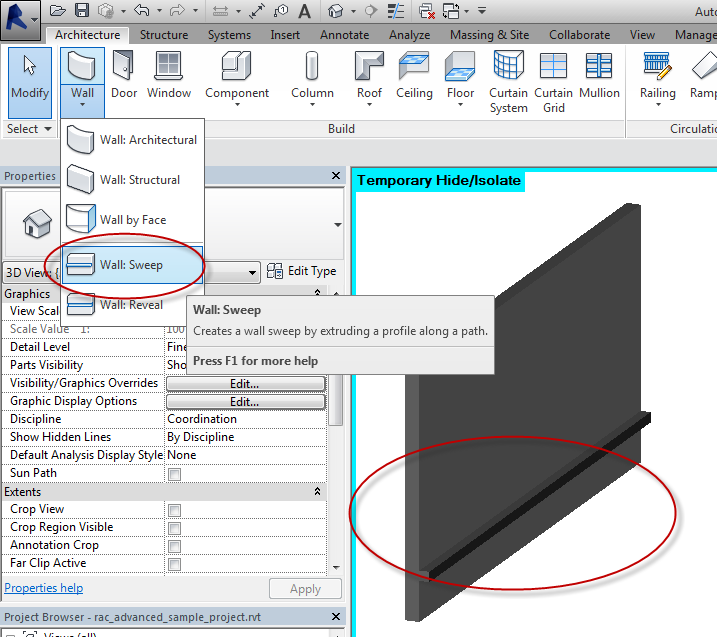Toggle the Annotation Crop checkbox
This screenshot has height=637, width=717.
point(174,546)
